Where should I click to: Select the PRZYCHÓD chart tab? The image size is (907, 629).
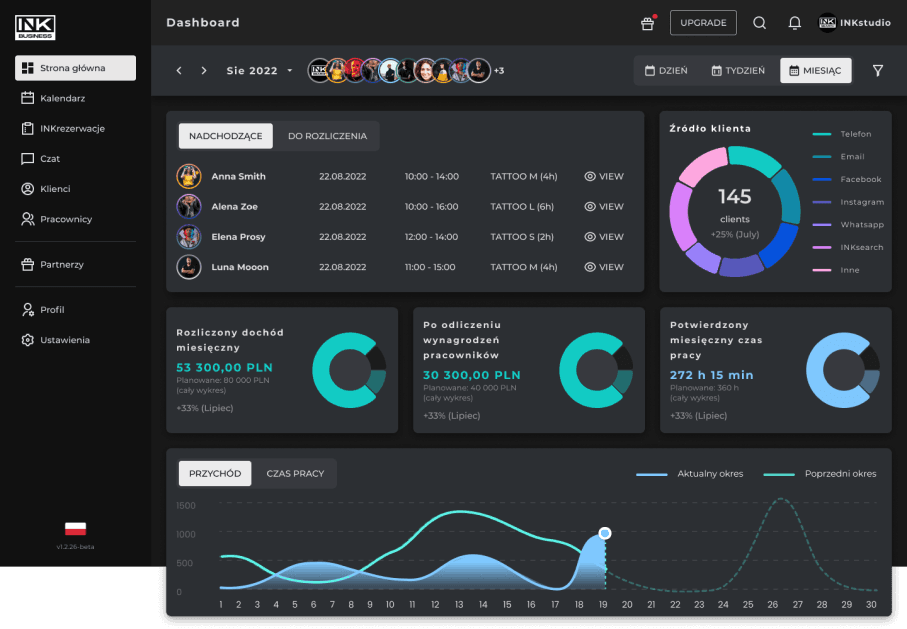point(215,473)
